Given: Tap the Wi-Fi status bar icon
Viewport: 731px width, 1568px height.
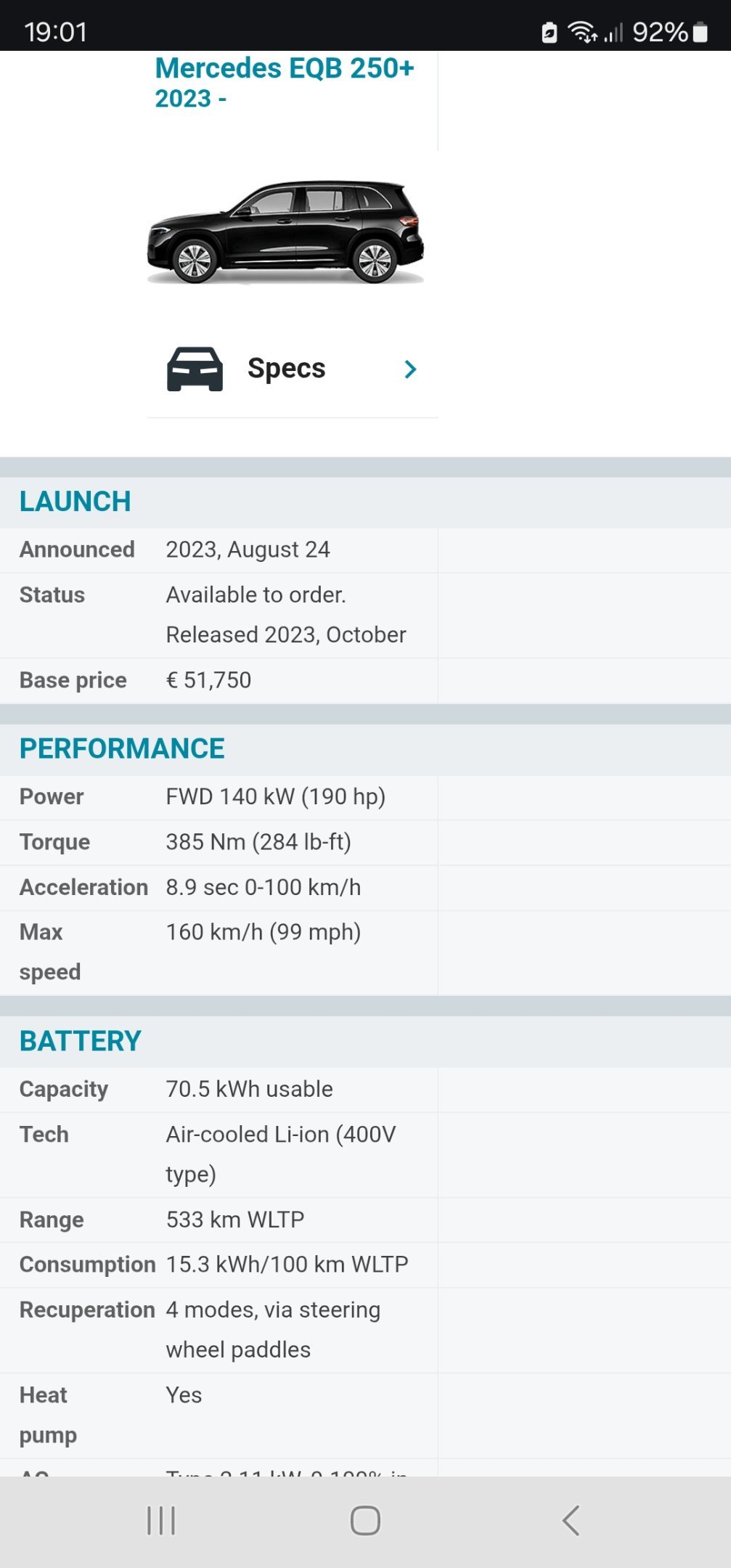Looking at the screenshot, I should coord(581,32).
